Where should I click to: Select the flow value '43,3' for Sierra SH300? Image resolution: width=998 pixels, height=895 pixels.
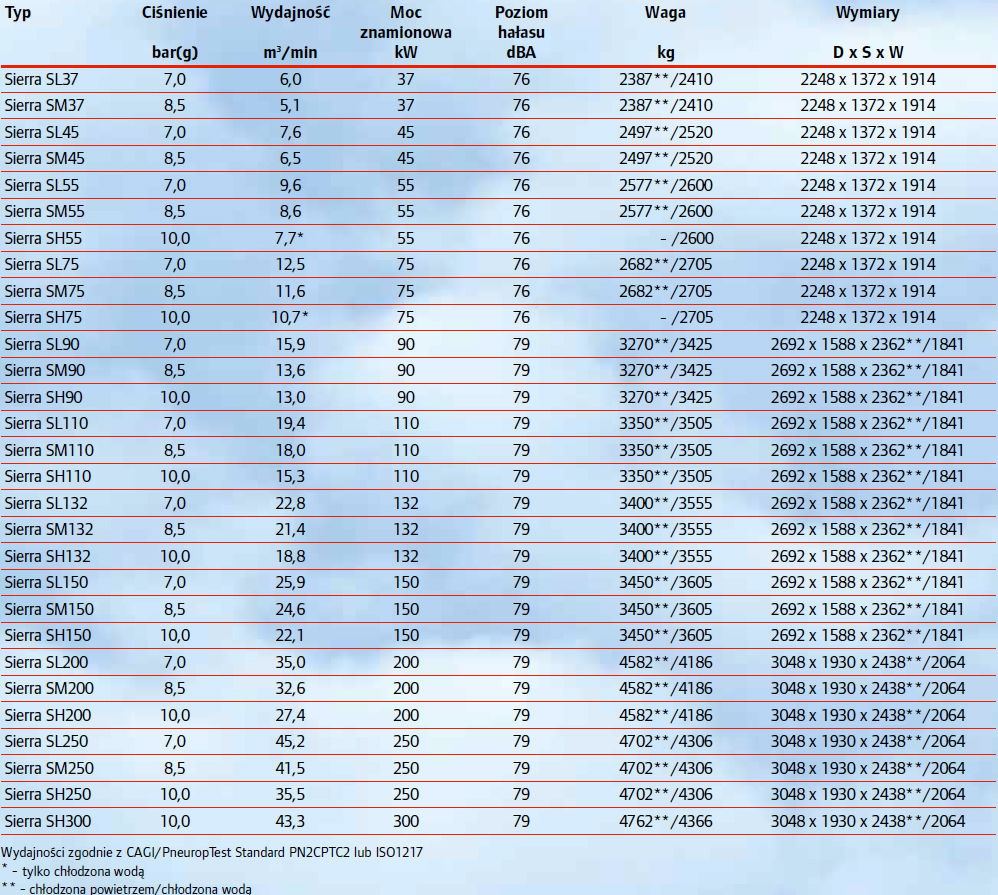[x=290, y=821]
